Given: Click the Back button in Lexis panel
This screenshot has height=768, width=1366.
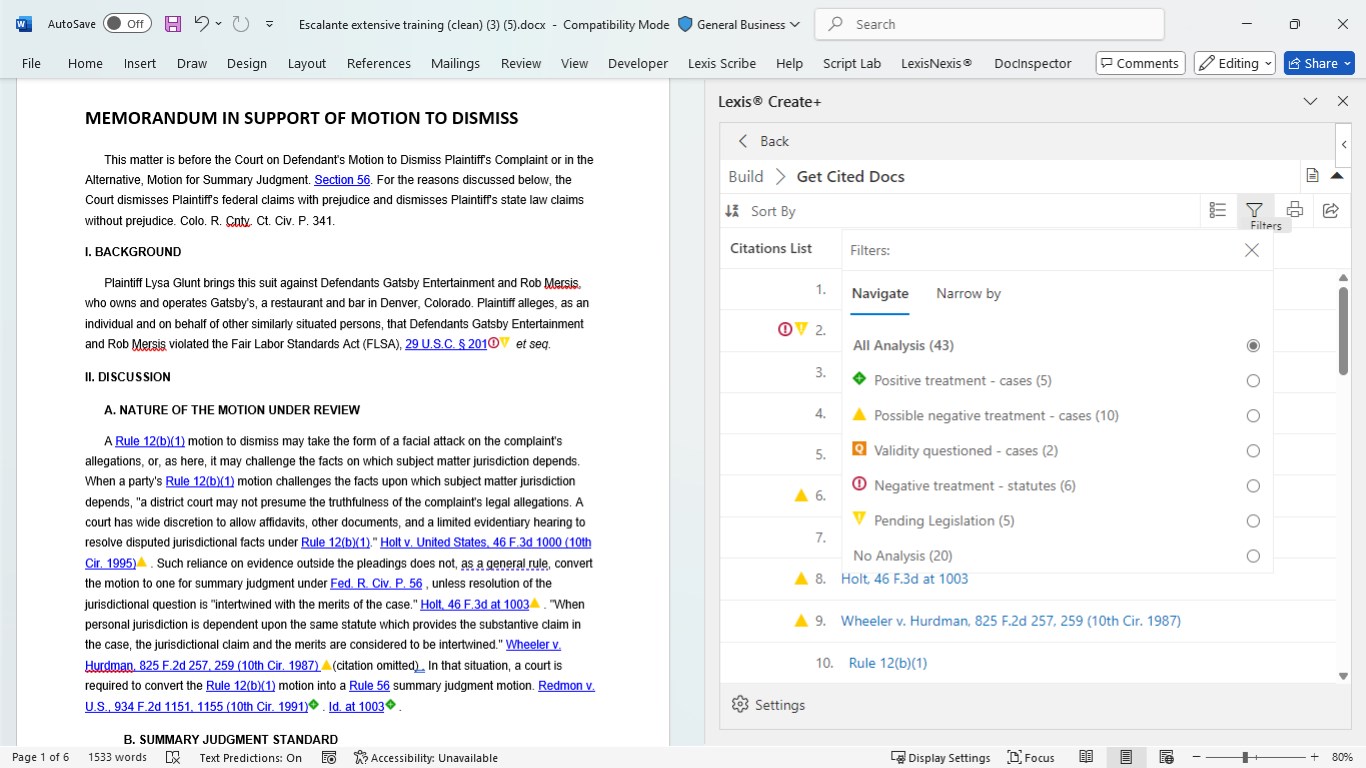Looking at the screenshot, I should click(763, 141).
